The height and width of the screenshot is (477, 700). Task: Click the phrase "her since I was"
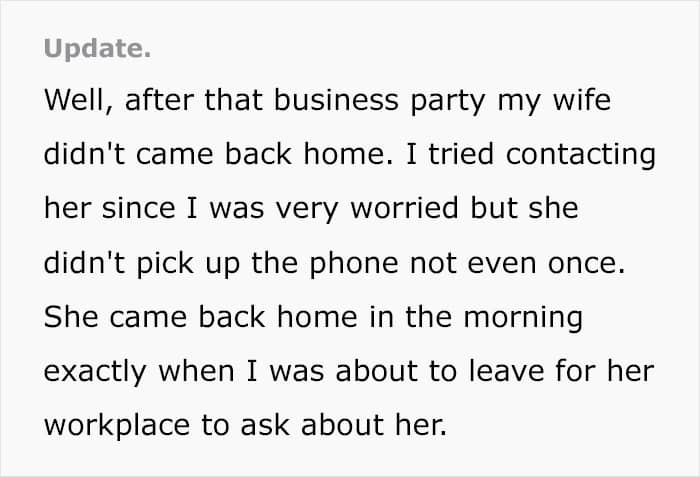[154, 208]
